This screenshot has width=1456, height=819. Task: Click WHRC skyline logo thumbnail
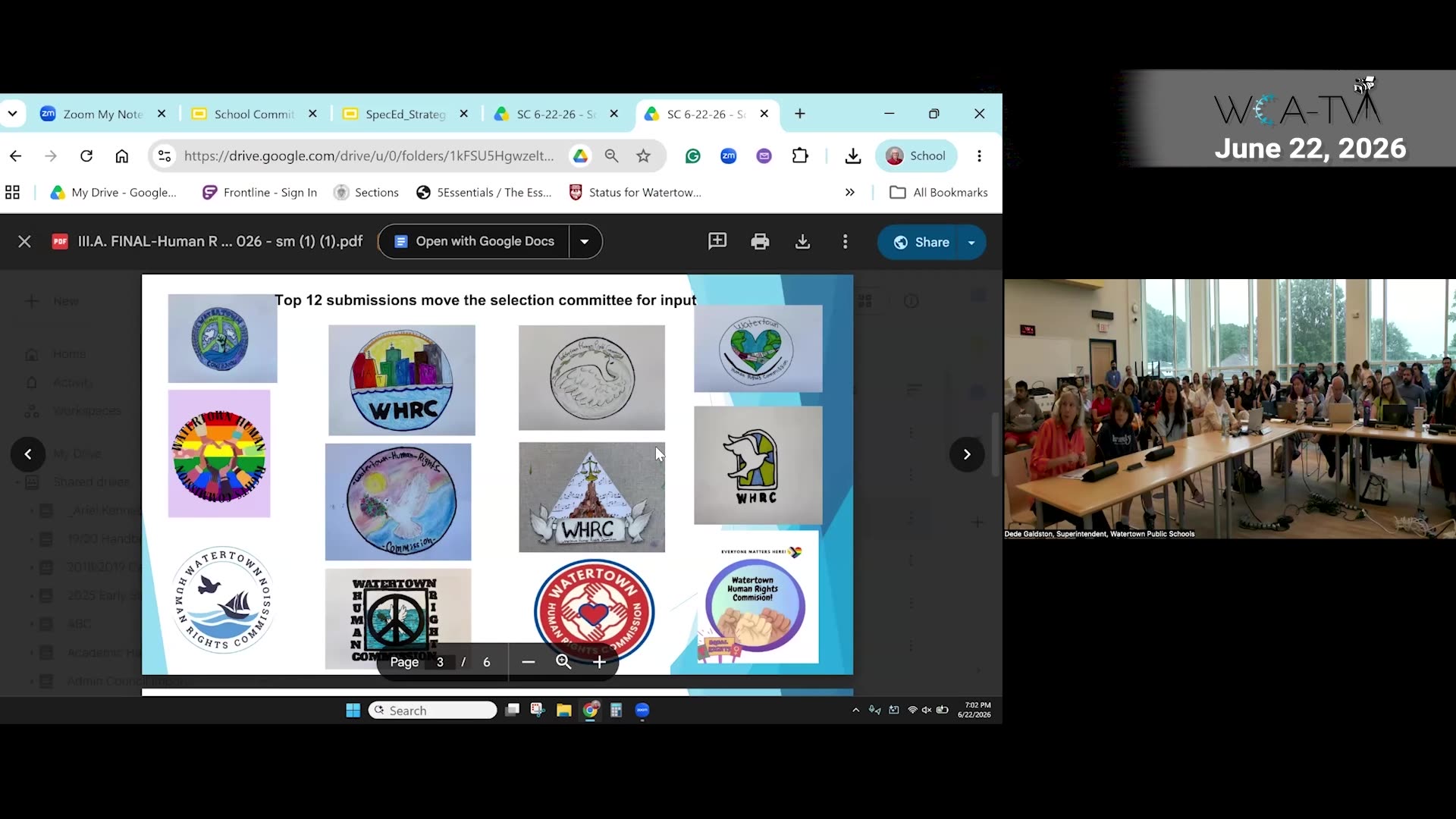402,380
